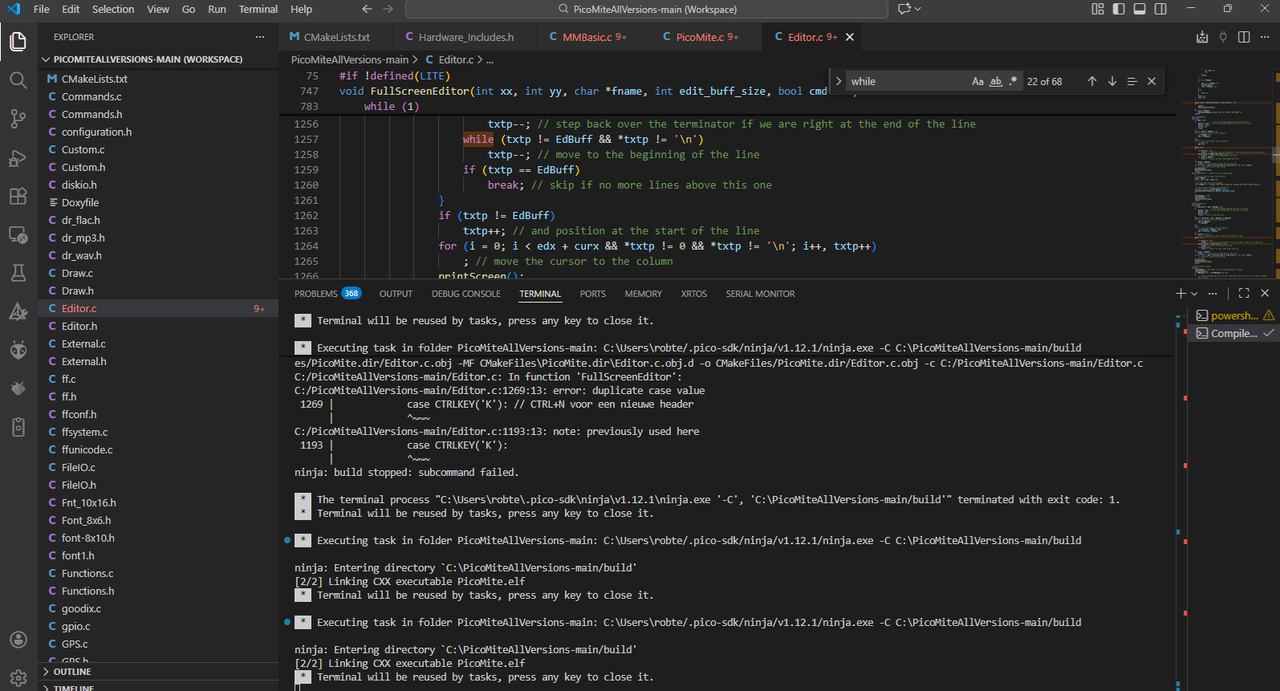Open Testing flask icon view
Viewport: 1280px width, 691px height.
point(17,272)
